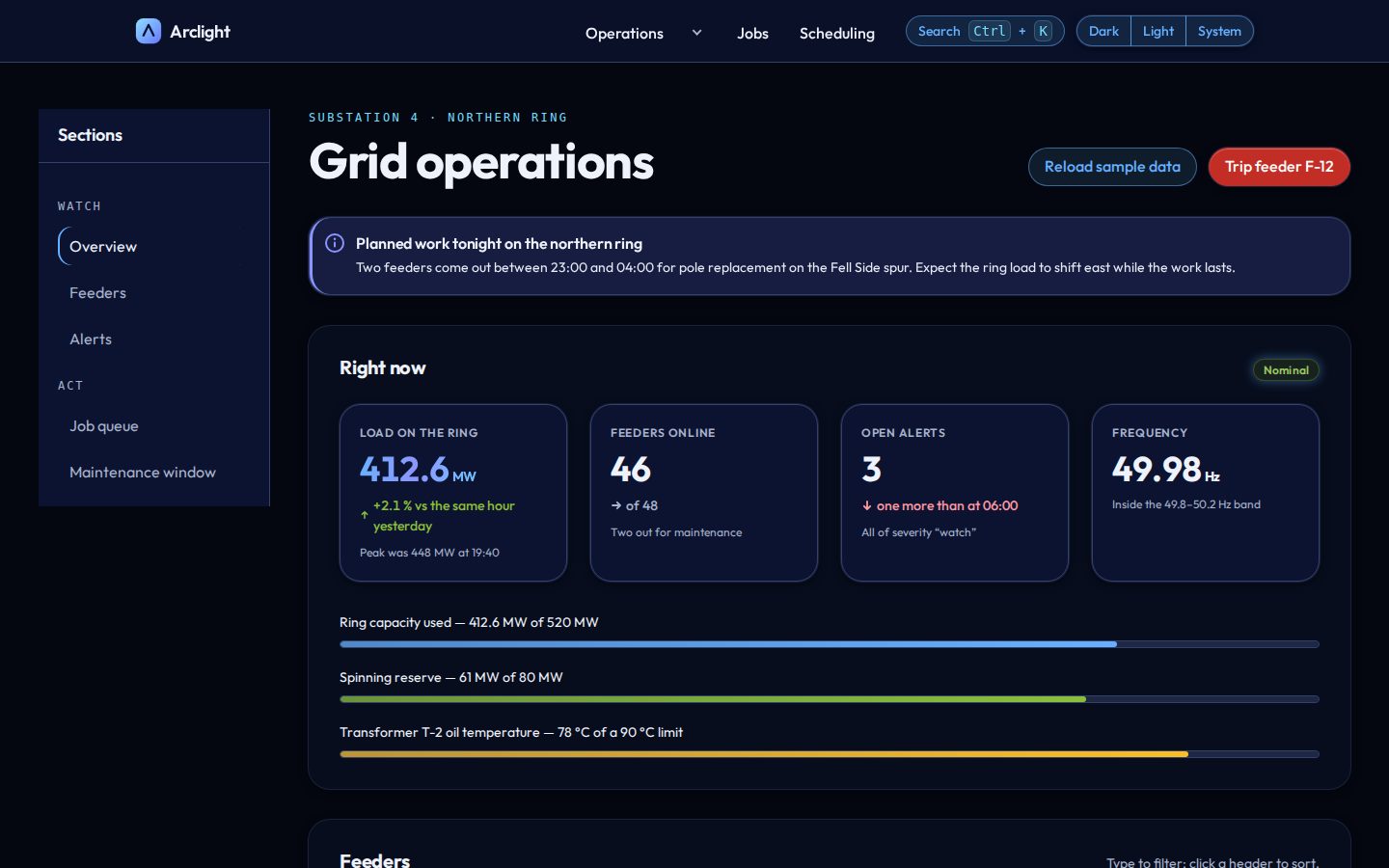Screen dimensions: 1389x868
Task: Click 'Planned work tonight on the northern ring' heading
Action: tap(499, 244)
